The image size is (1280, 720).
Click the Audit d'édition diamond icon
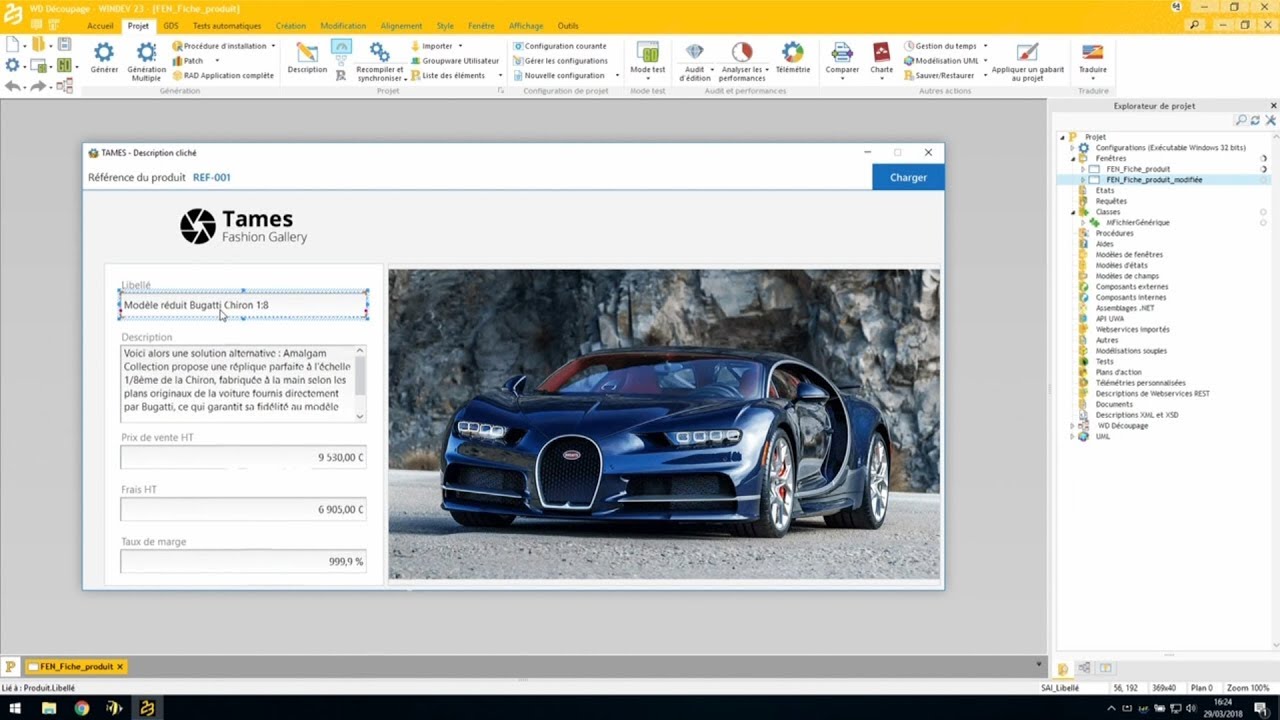pyautogui.click(x=694, y=52)
